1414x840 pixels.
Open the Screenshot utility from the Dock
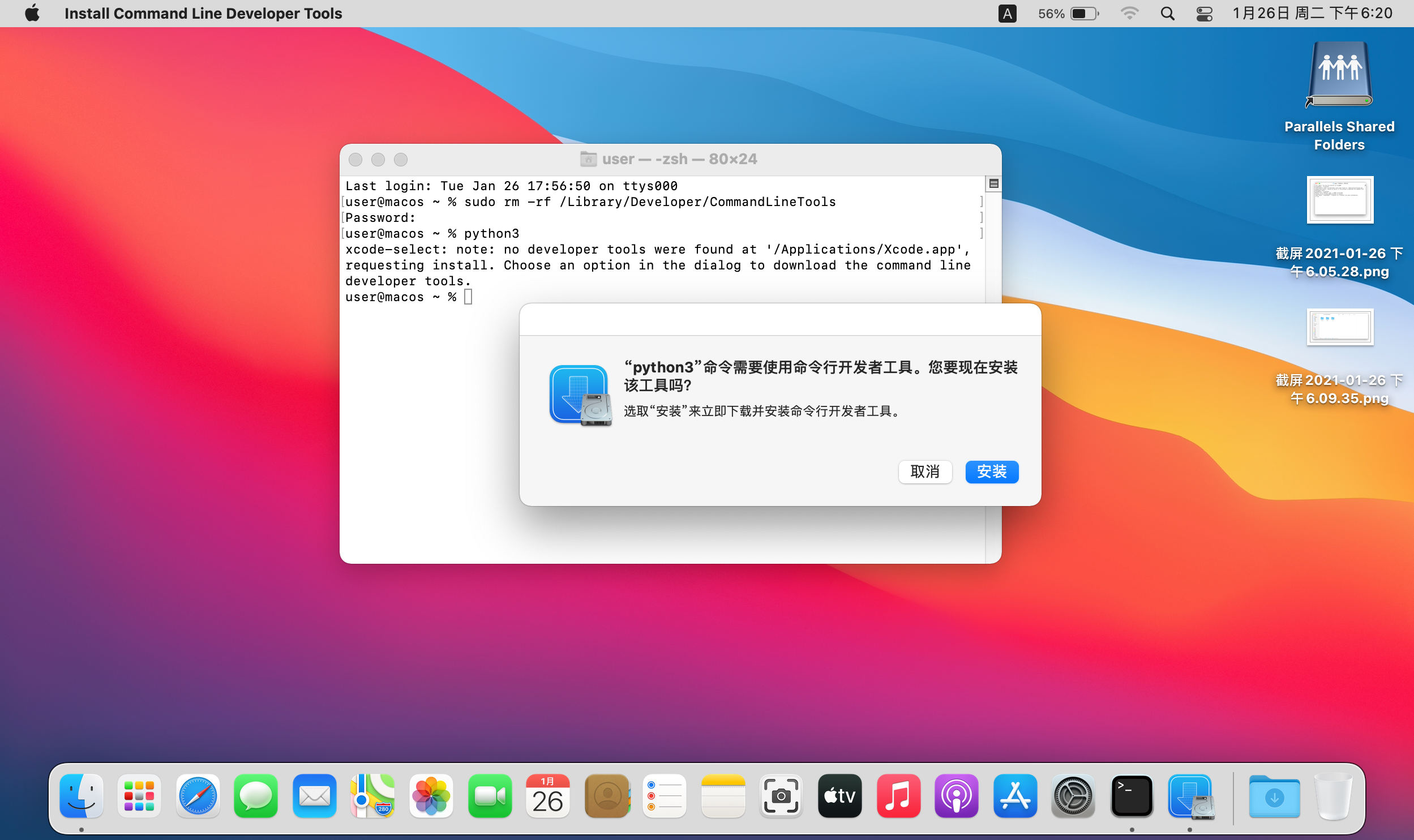pyautogui.click(x=781, y=796)
